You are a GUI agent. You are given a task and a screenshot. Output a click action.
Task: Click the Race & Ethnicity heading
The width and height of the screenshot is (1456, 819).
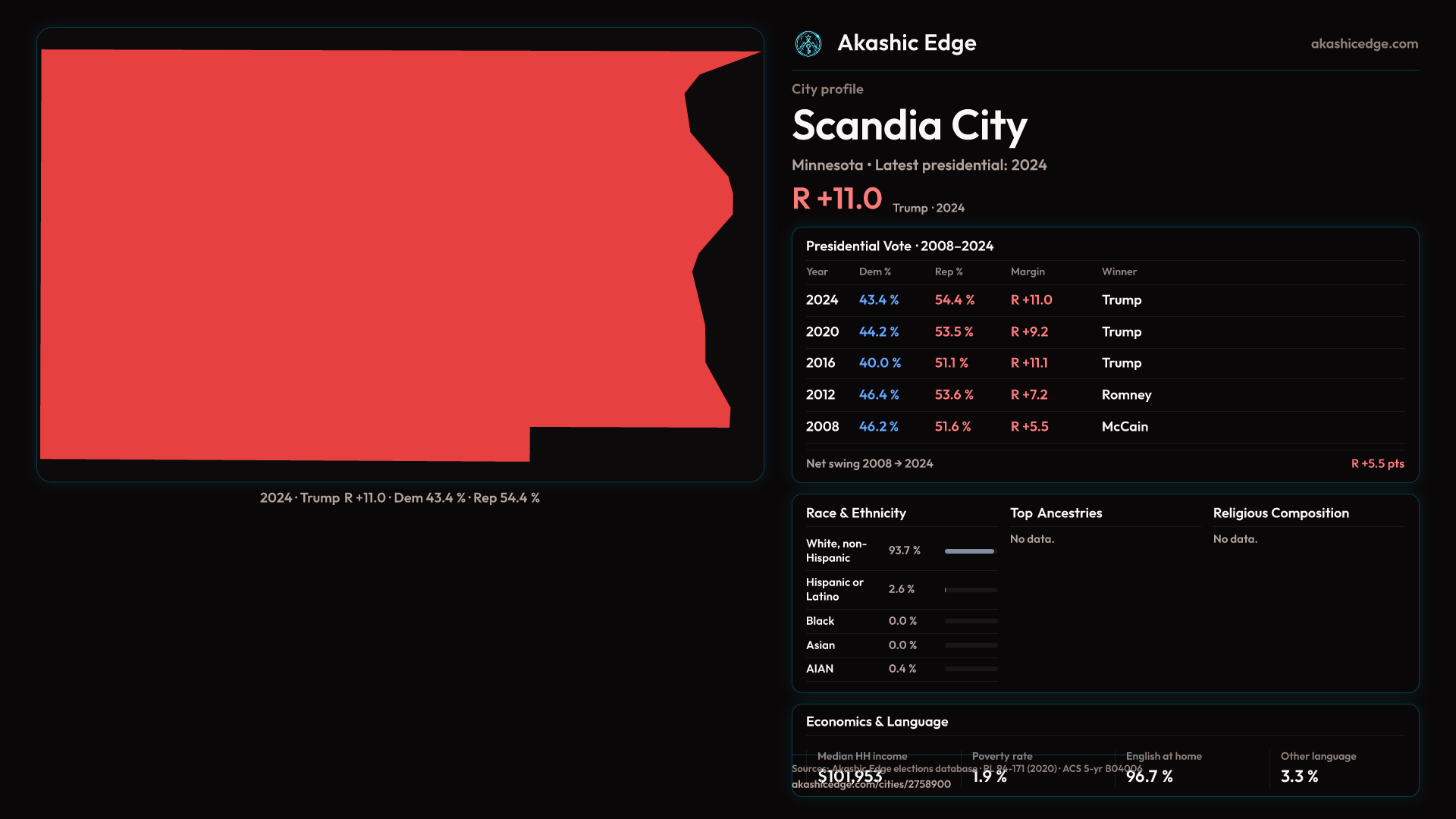[855, 513]
